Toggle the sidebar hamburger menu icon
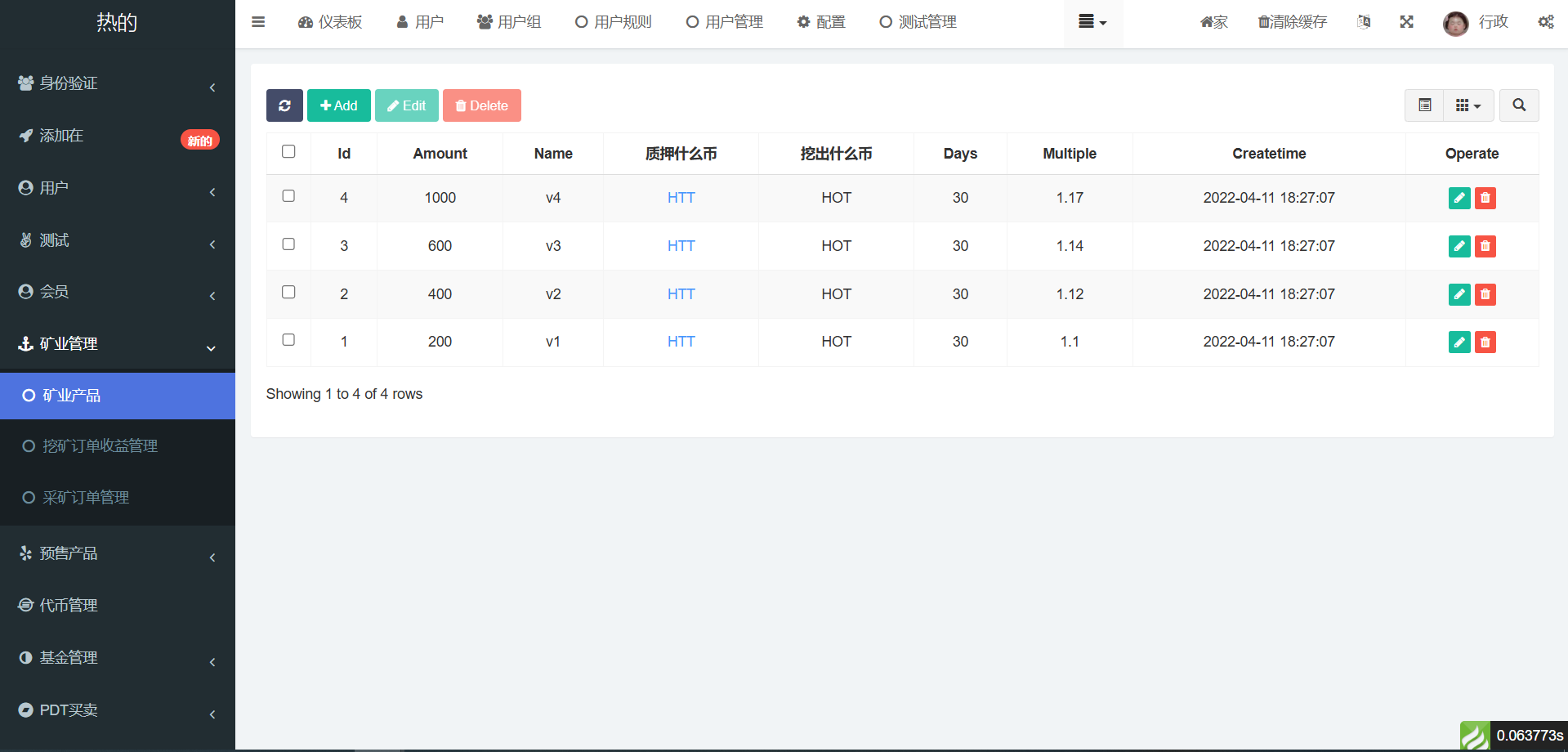The height and width of the screenshot is (752, 1568). click(x=258, y=22)
